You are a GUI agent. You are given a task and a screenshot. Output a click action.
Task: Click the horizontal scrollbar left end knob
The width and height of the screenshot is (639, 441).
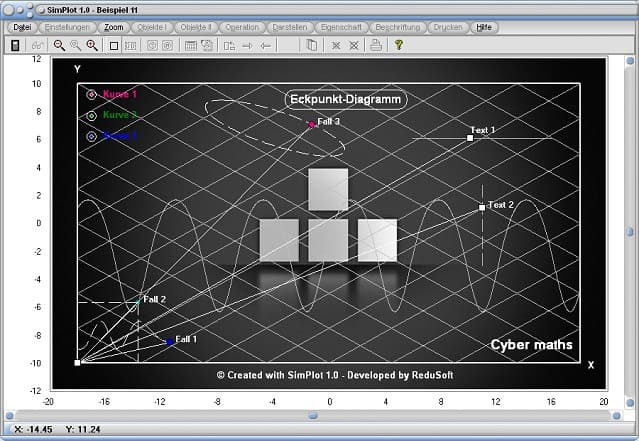(x=10, y=416)
